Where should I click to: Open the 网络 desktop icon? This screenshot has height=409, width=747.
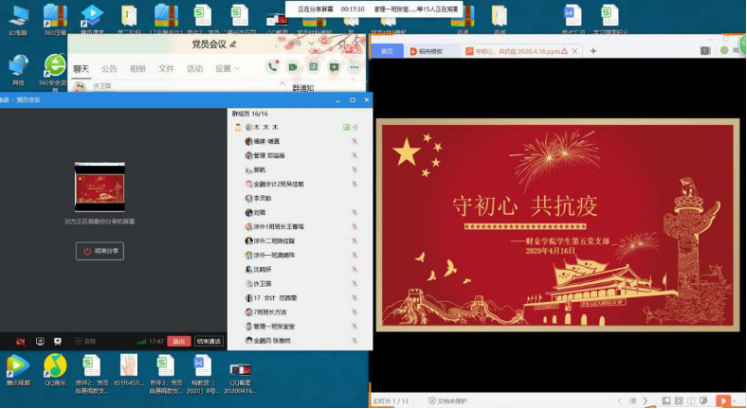tap(18, 69)
